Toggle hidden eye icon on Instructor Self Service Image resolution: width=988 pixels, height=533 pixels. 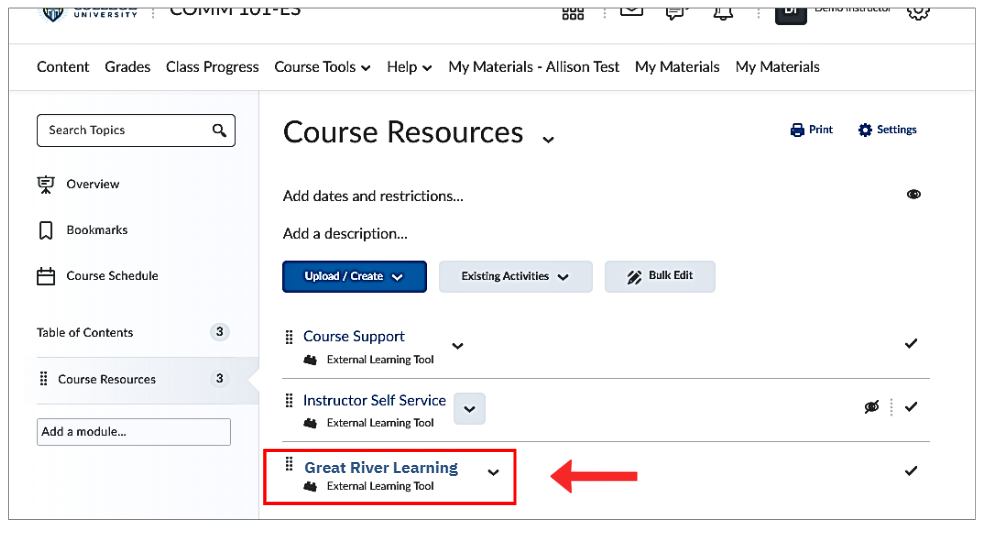871,407
